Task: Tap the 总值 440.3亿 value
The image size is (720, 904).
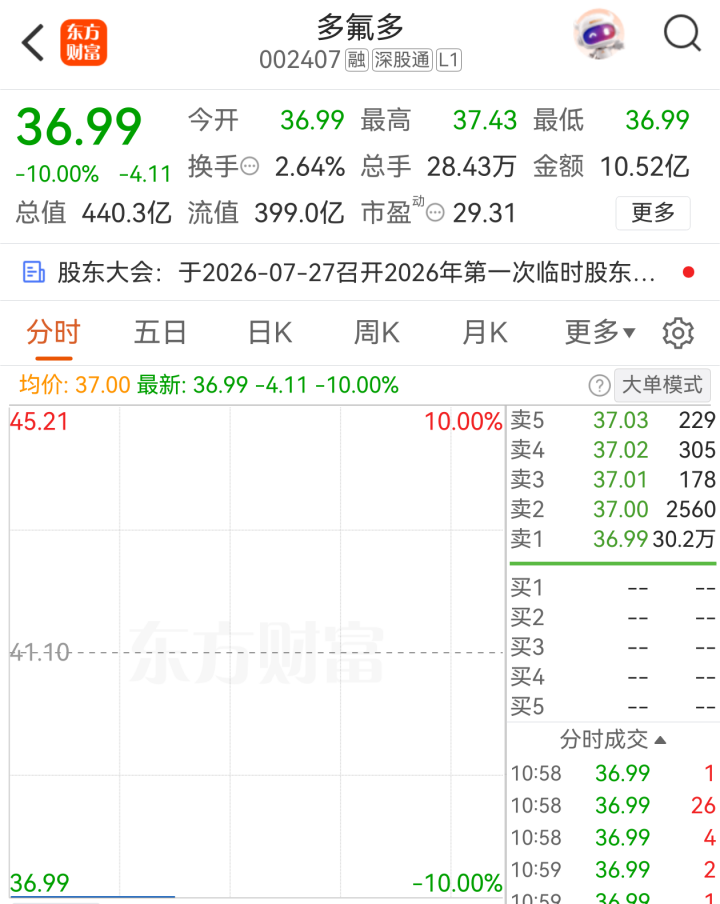Action: click(x=127, y=213)
